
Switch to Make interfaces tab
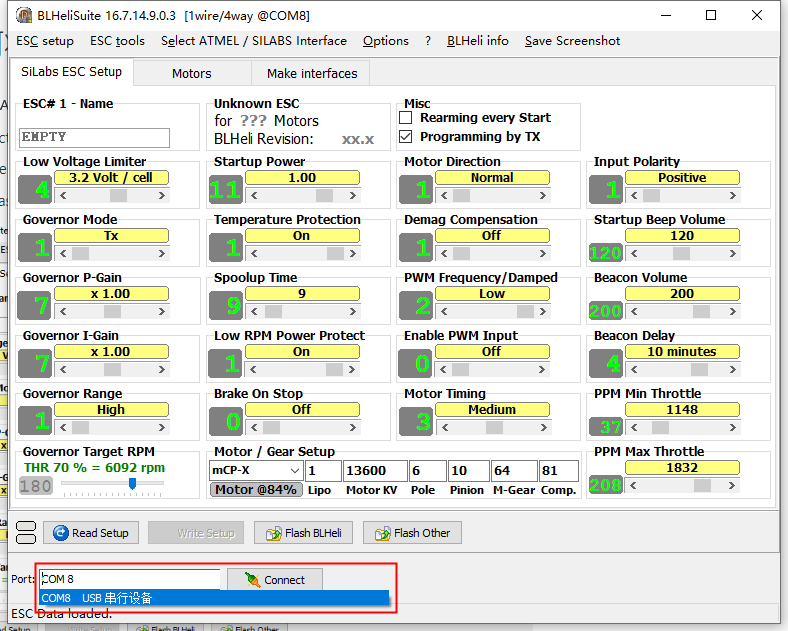pyautogui.click(x=312, y=73)
